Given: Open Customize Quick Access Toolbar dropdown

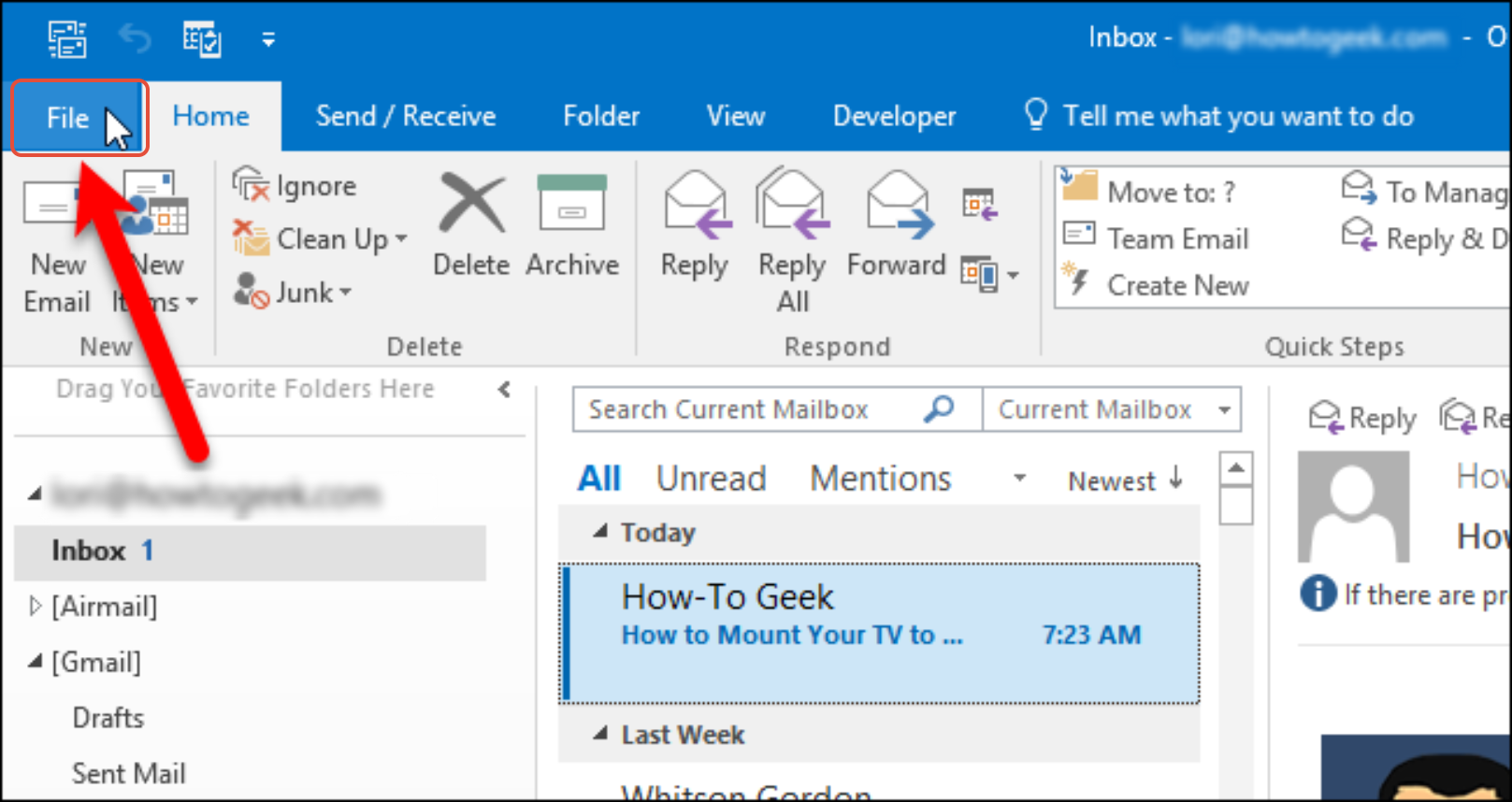Looking at the screenshot, I should click(x=268, y=39).
